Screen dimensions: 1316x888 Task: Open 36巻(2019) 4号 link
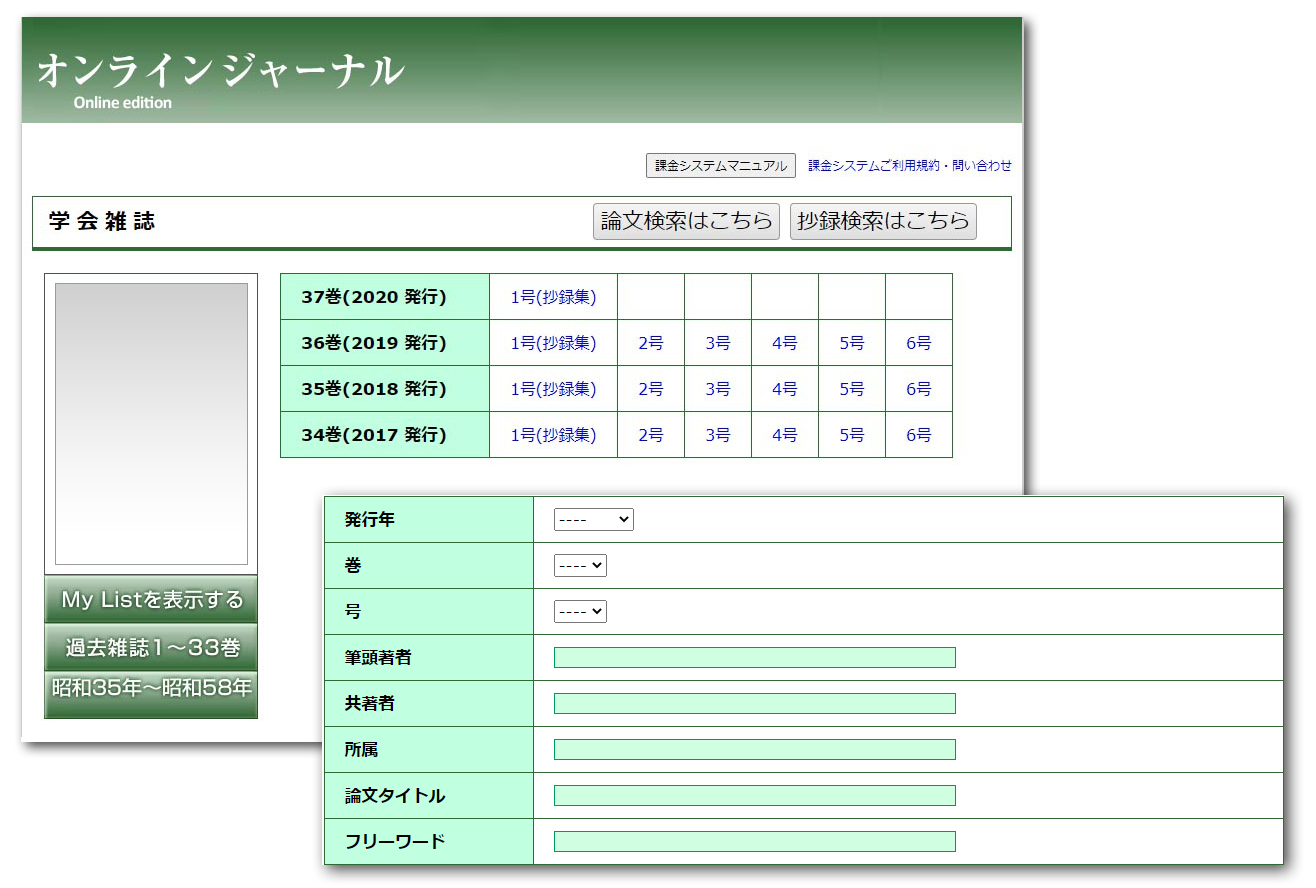click(785, 343)
